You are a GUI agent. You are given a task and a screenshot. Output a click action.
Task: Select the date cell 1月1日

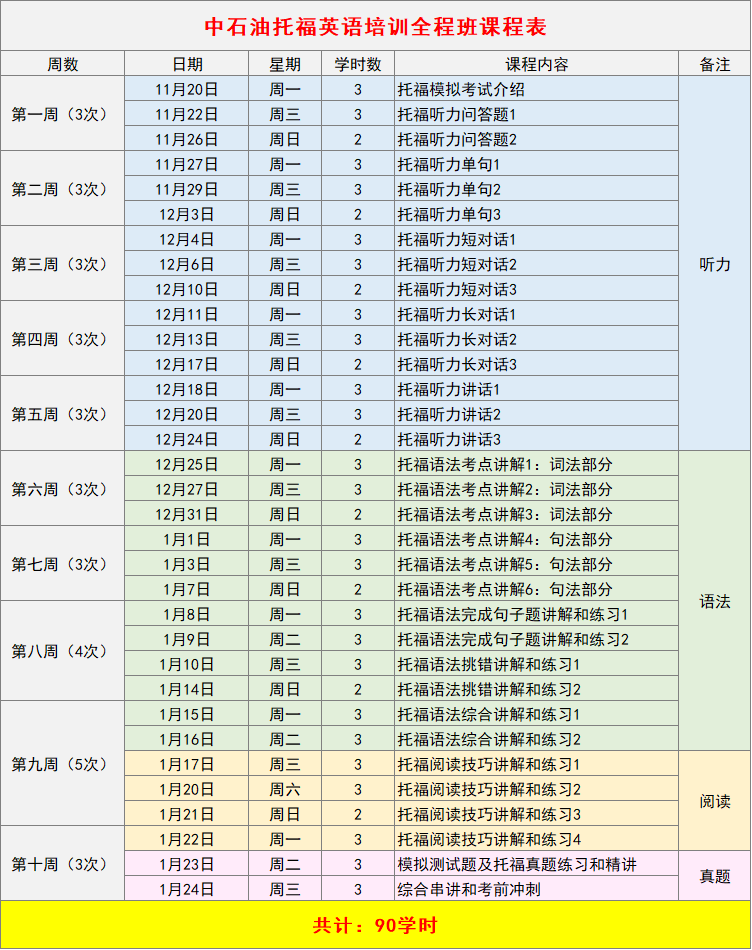[187, 539]
